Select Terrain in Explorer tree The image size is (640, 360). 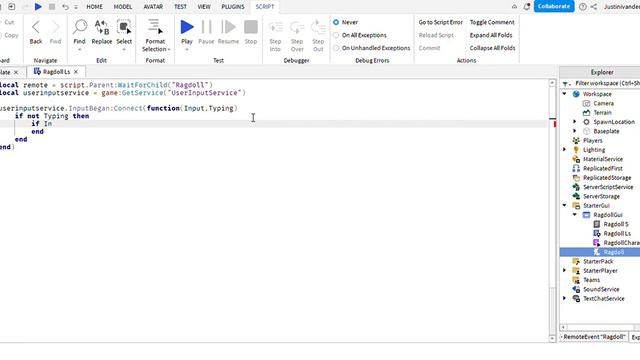(602, 113)
